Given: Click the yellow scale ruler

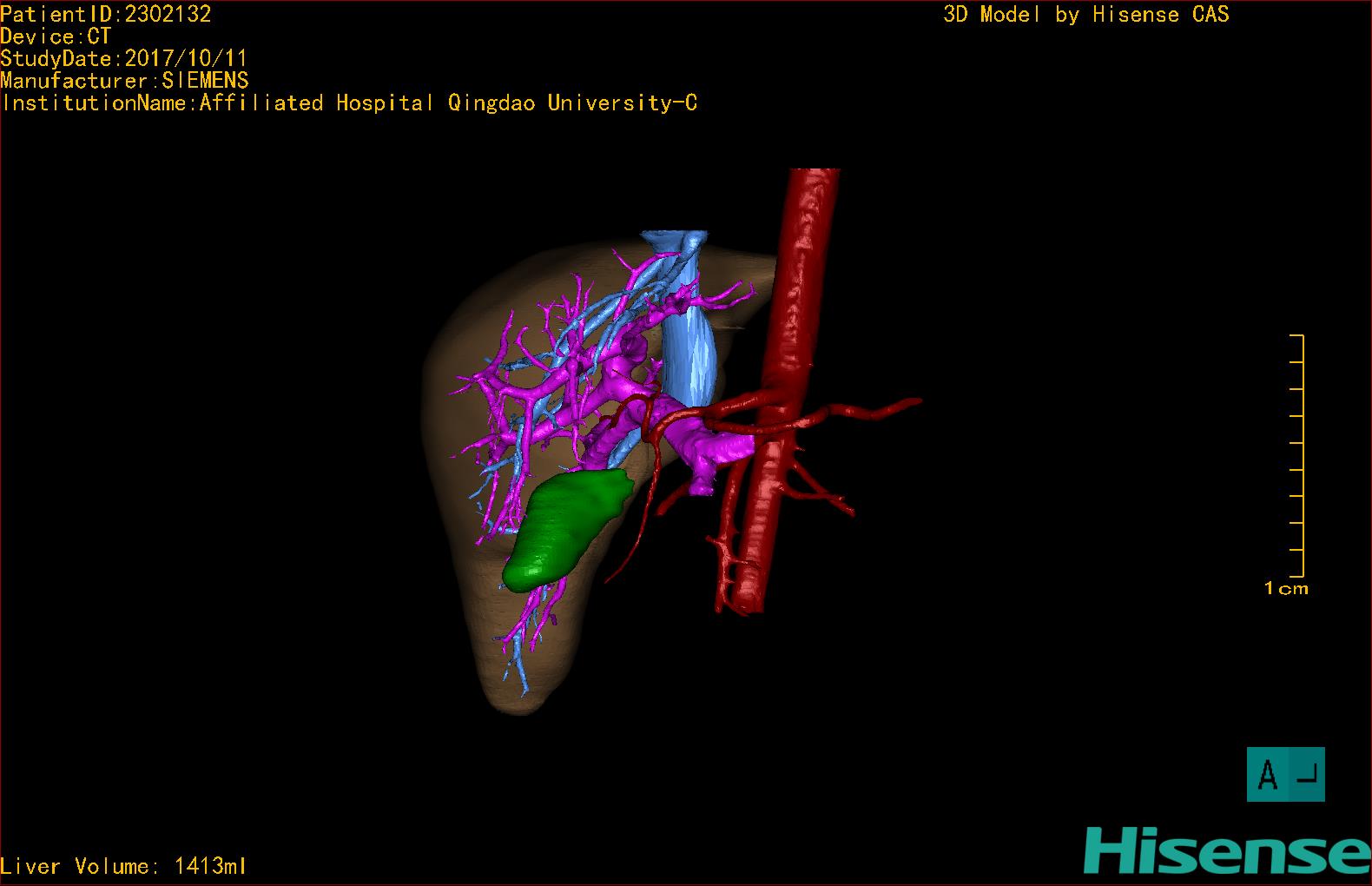Looking at the screenshot, I should [1296, 455].
